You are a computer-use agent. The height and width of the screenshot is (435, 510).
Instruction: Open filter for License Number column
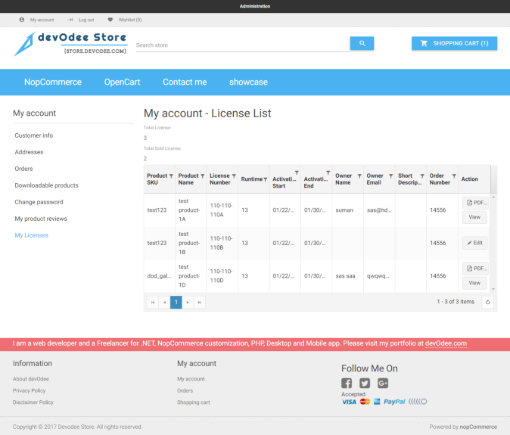(x=234, y=176)
